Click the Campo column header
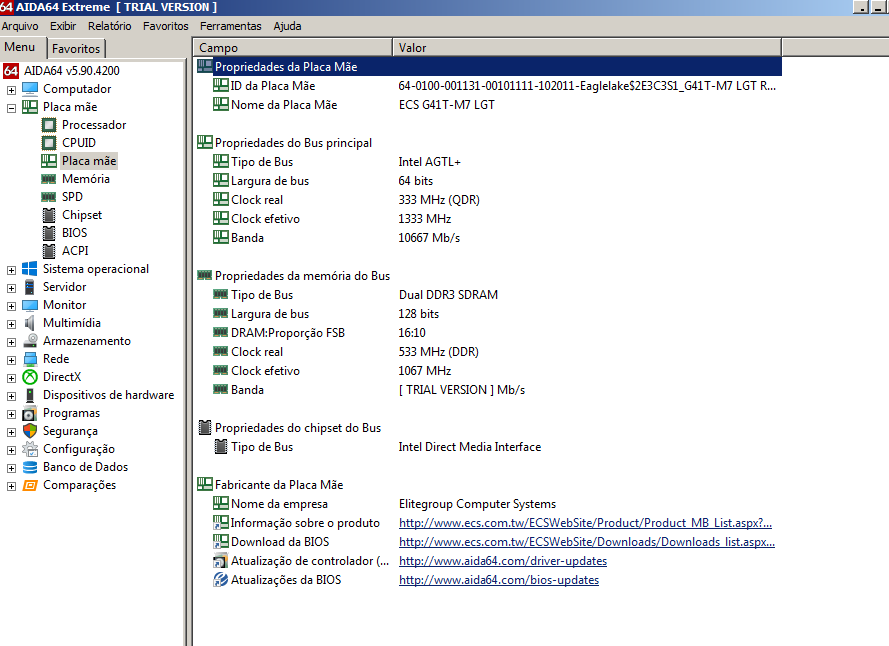Screen dimensions: 889x646 tap(293, 48)
